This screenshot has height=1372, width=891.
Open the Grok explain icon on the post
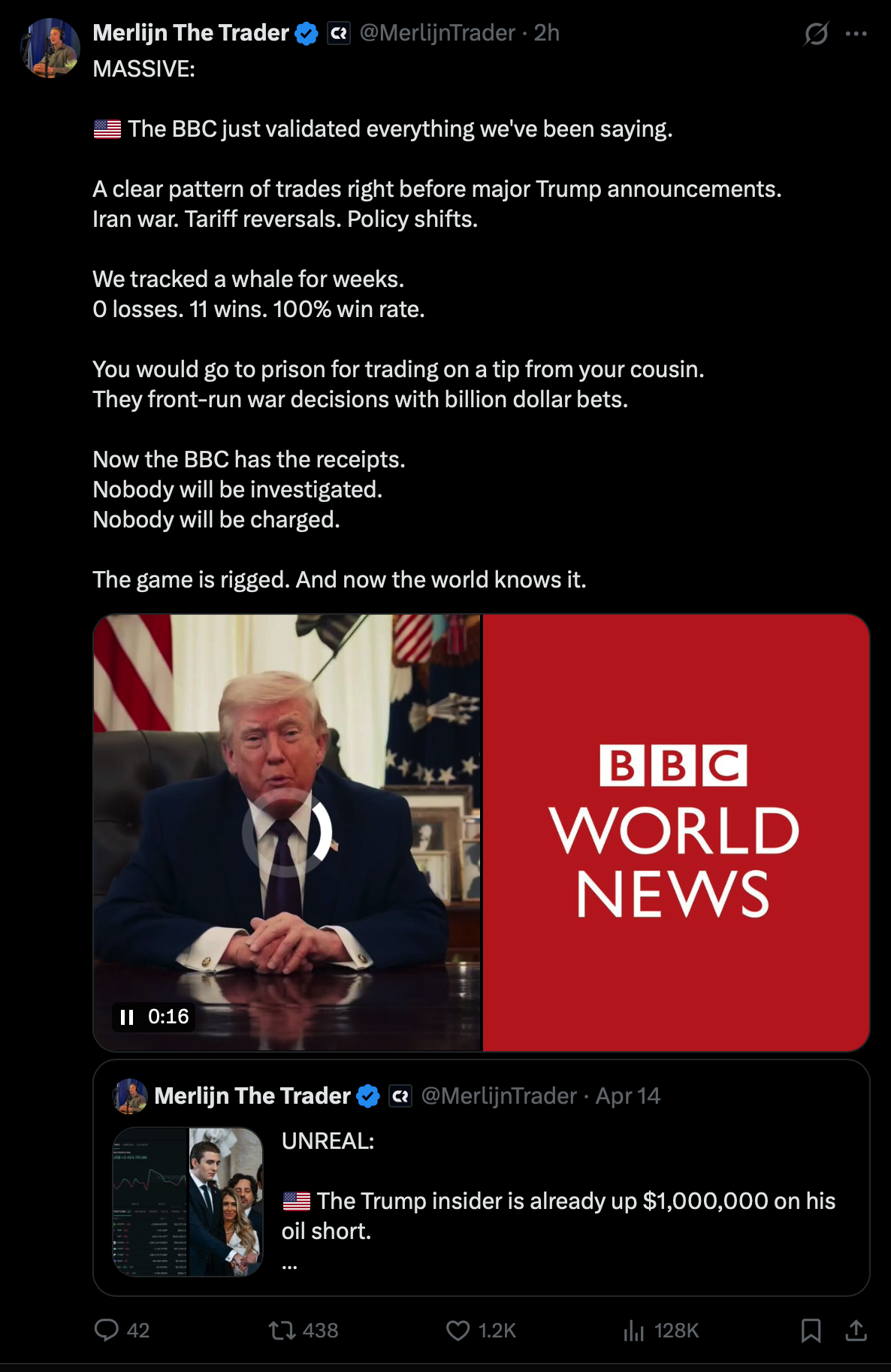coord(816,33)
